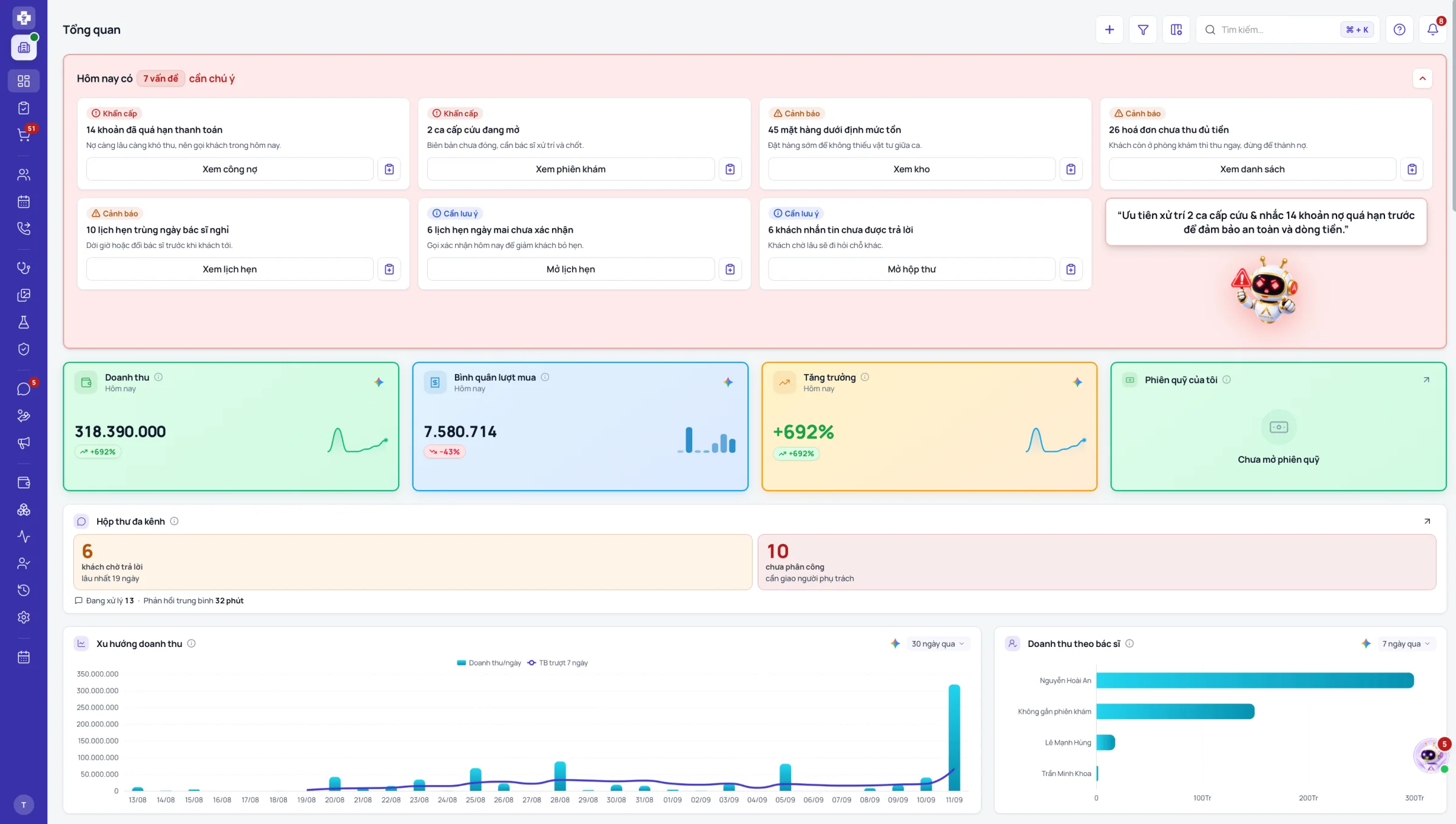
Task: Click the 318.390.000 revenue value
Action: [120, 431]
